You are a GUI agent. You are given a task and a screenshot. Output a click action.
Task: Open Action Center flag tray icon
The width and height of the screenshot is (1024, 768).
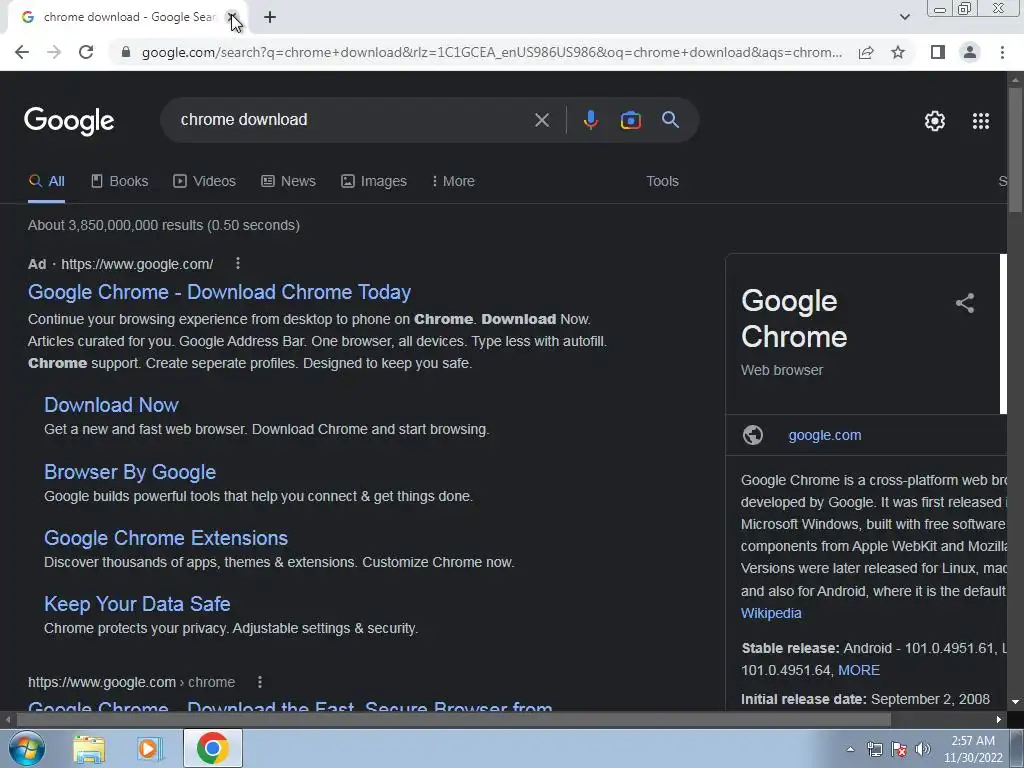pos(899,750)
